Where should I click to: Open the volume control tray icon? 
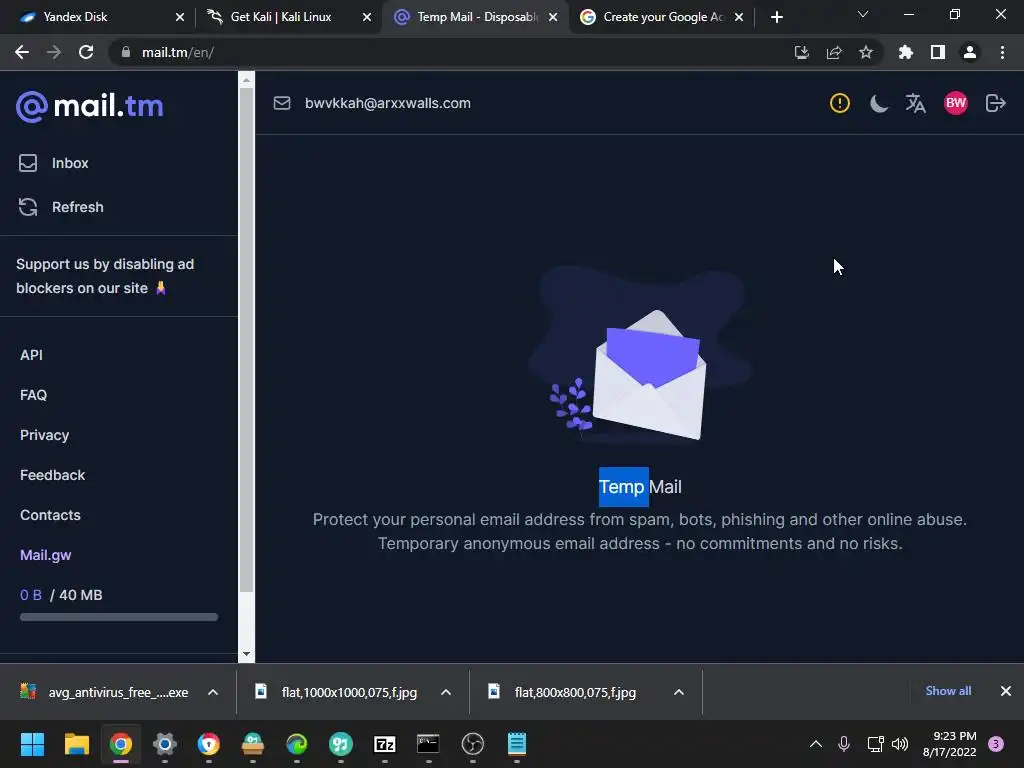(900, 744)
